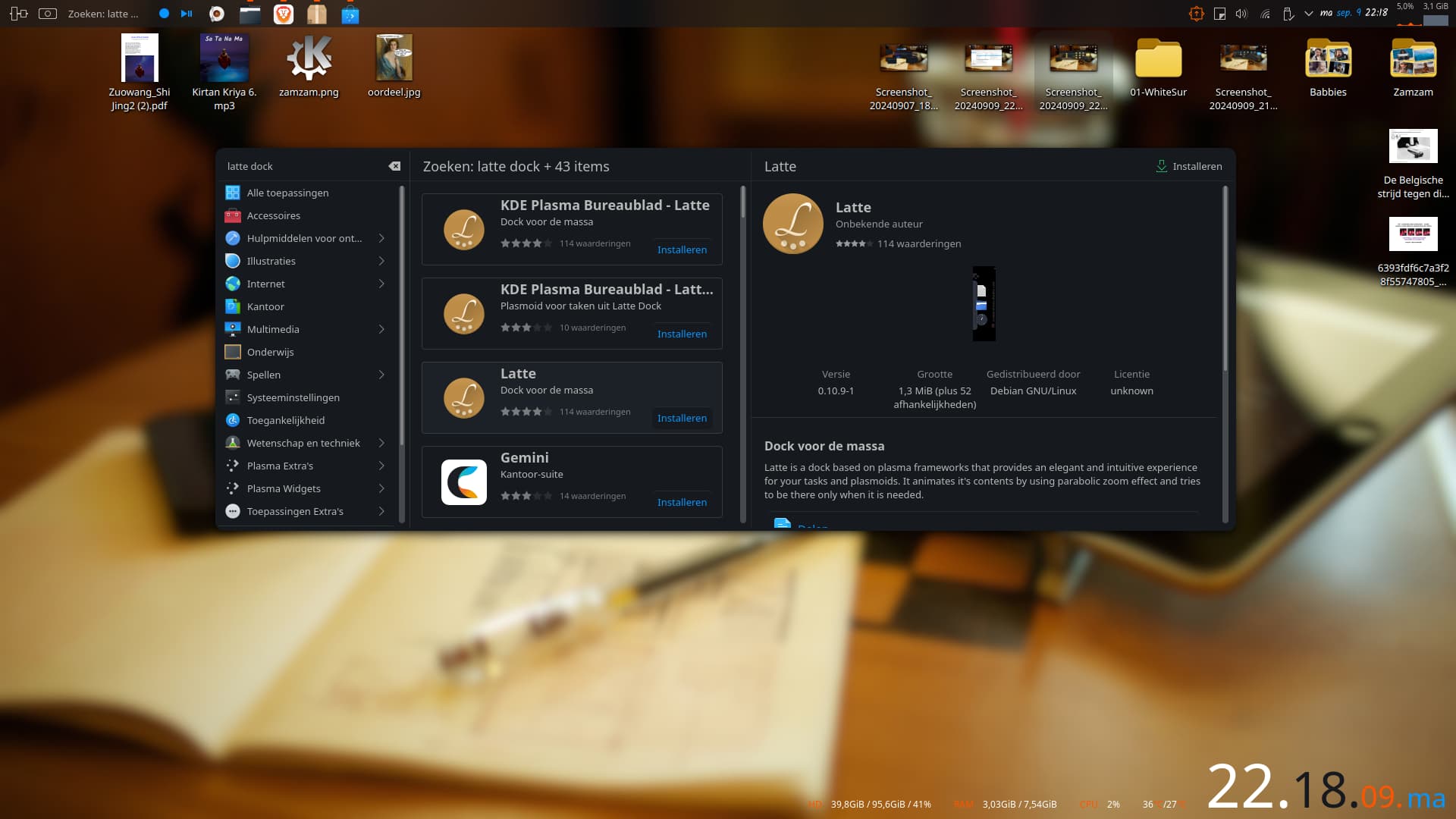Expand Toepassingen Extra's arrow

click(381, 511)
